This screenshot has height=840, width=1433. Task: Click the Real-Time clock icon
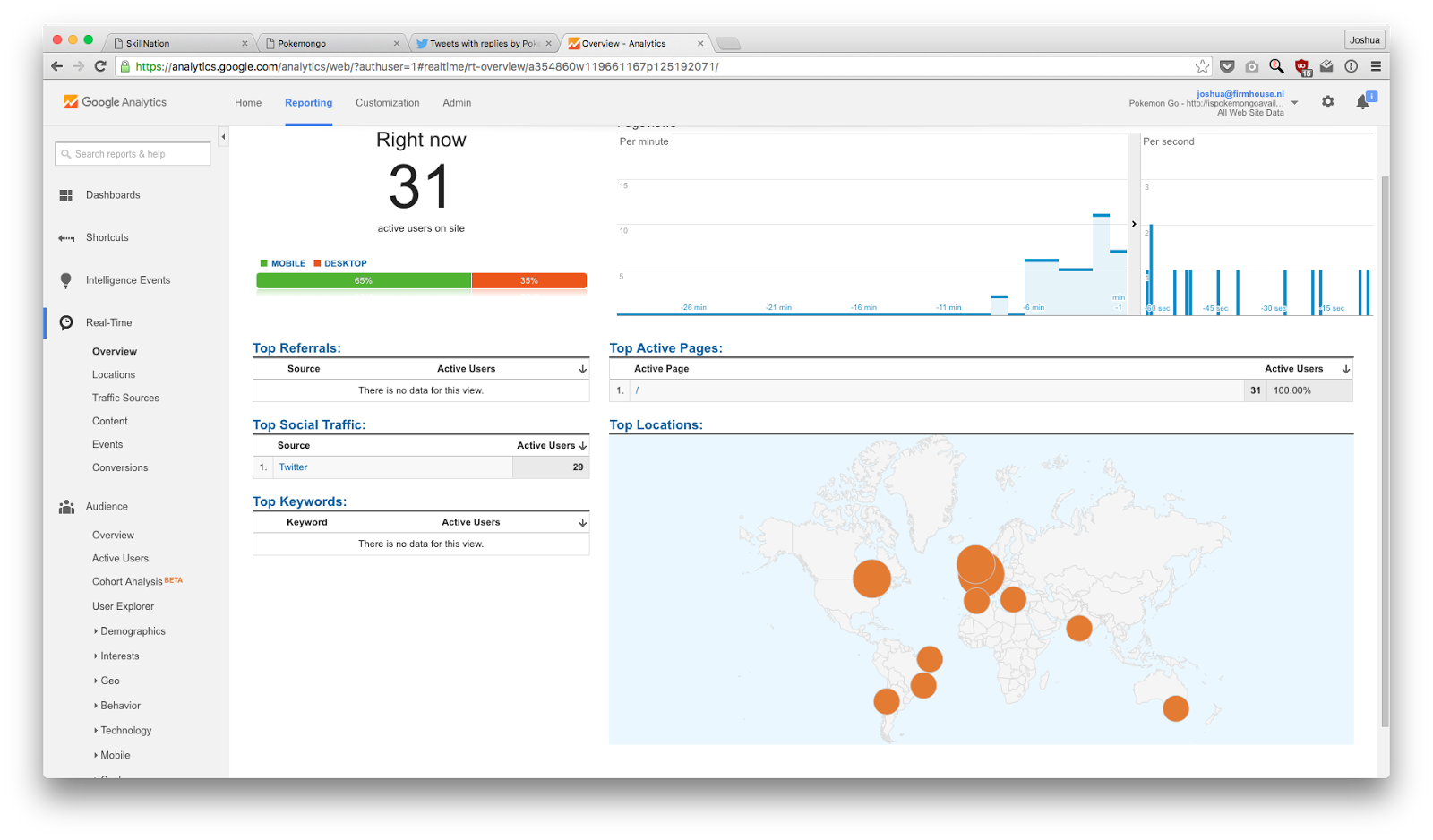pos(66,323)
